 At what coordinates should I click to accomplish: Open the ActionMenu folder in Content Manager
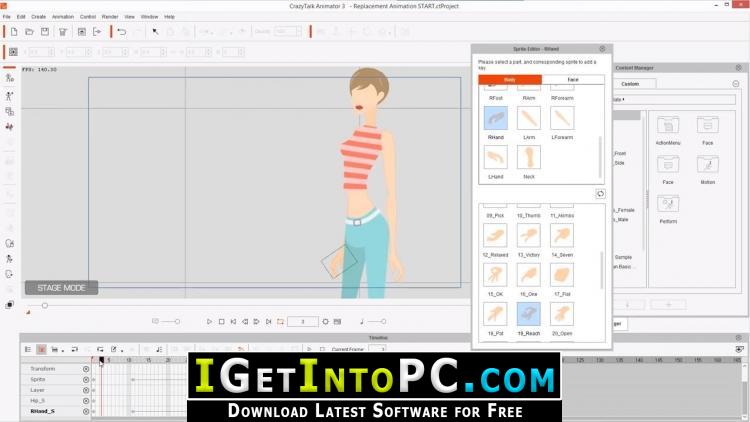pos(668,125)
